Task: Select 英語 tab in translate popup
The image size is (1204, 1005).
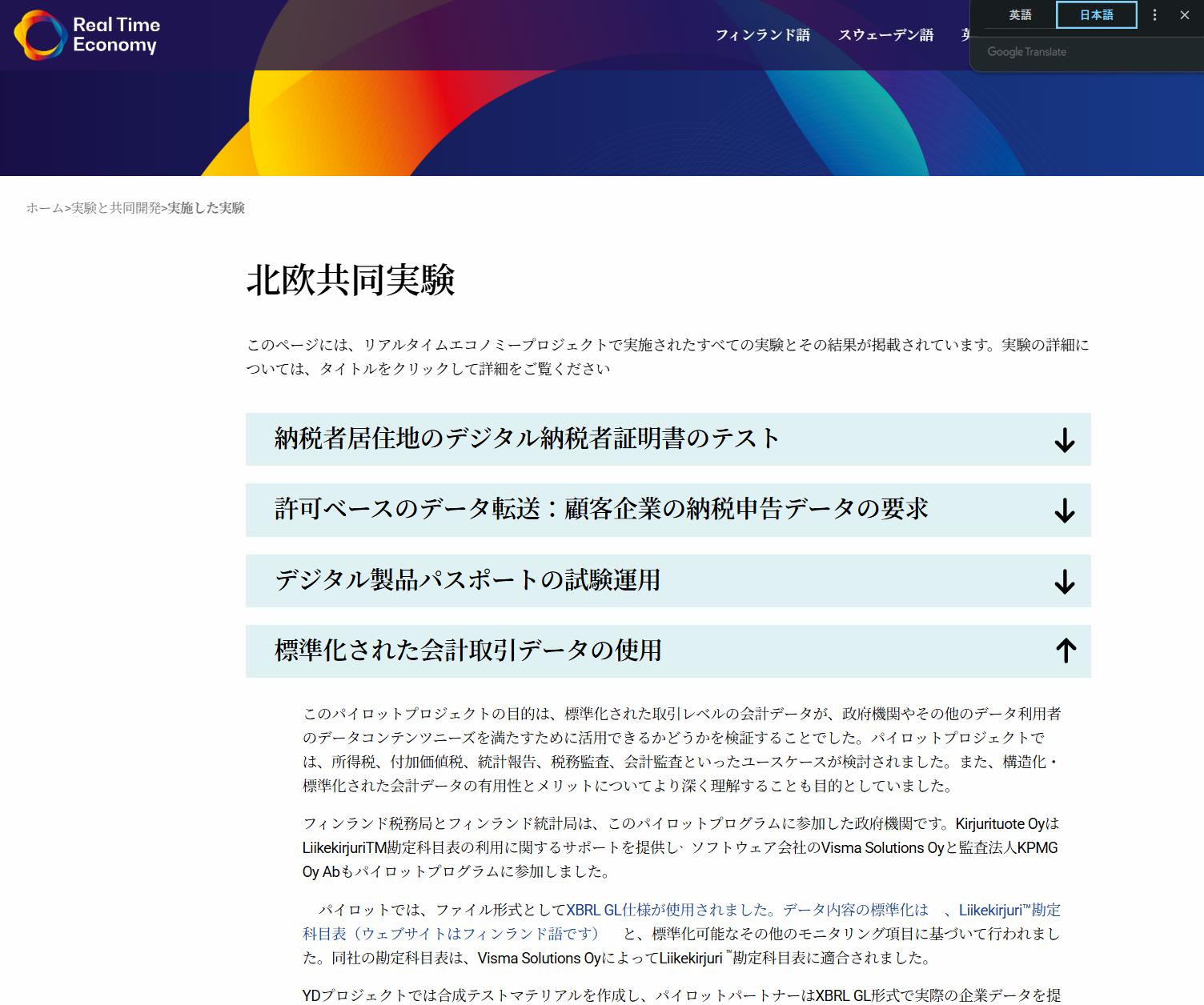Action: (1020, 15)
